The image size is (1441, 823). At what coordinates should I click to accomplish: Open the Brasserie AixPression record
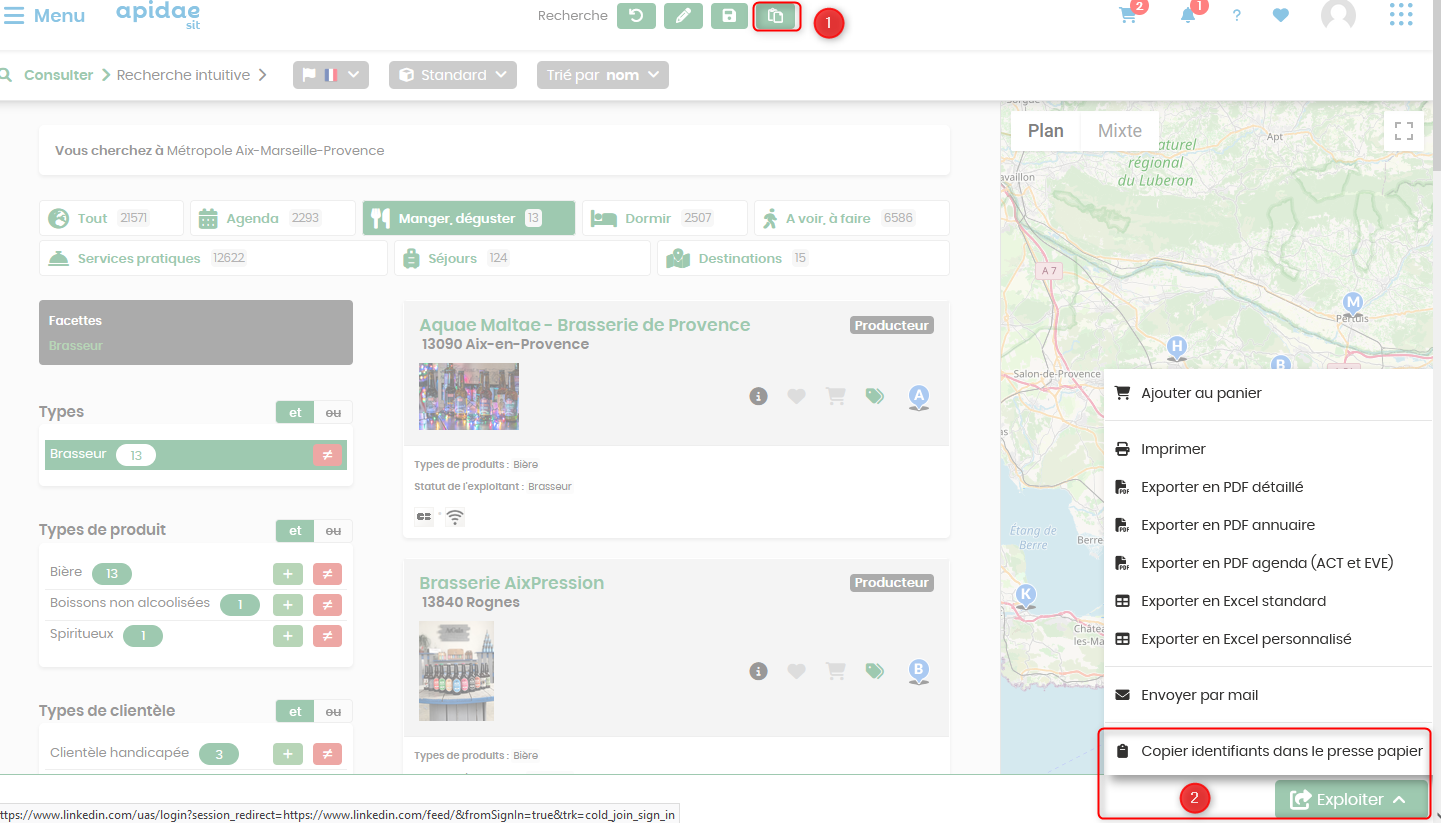pos(511,583)
